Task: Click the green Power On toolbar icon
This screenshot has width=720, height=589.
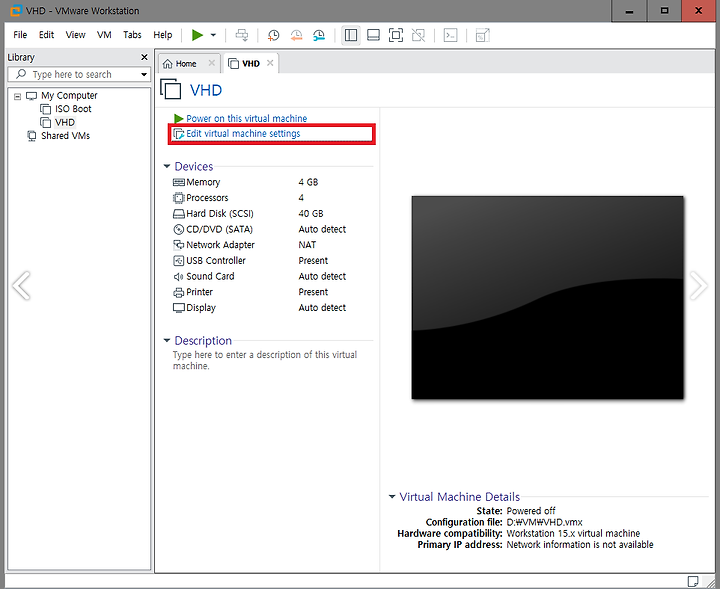Action: click(x=197, y=35)
